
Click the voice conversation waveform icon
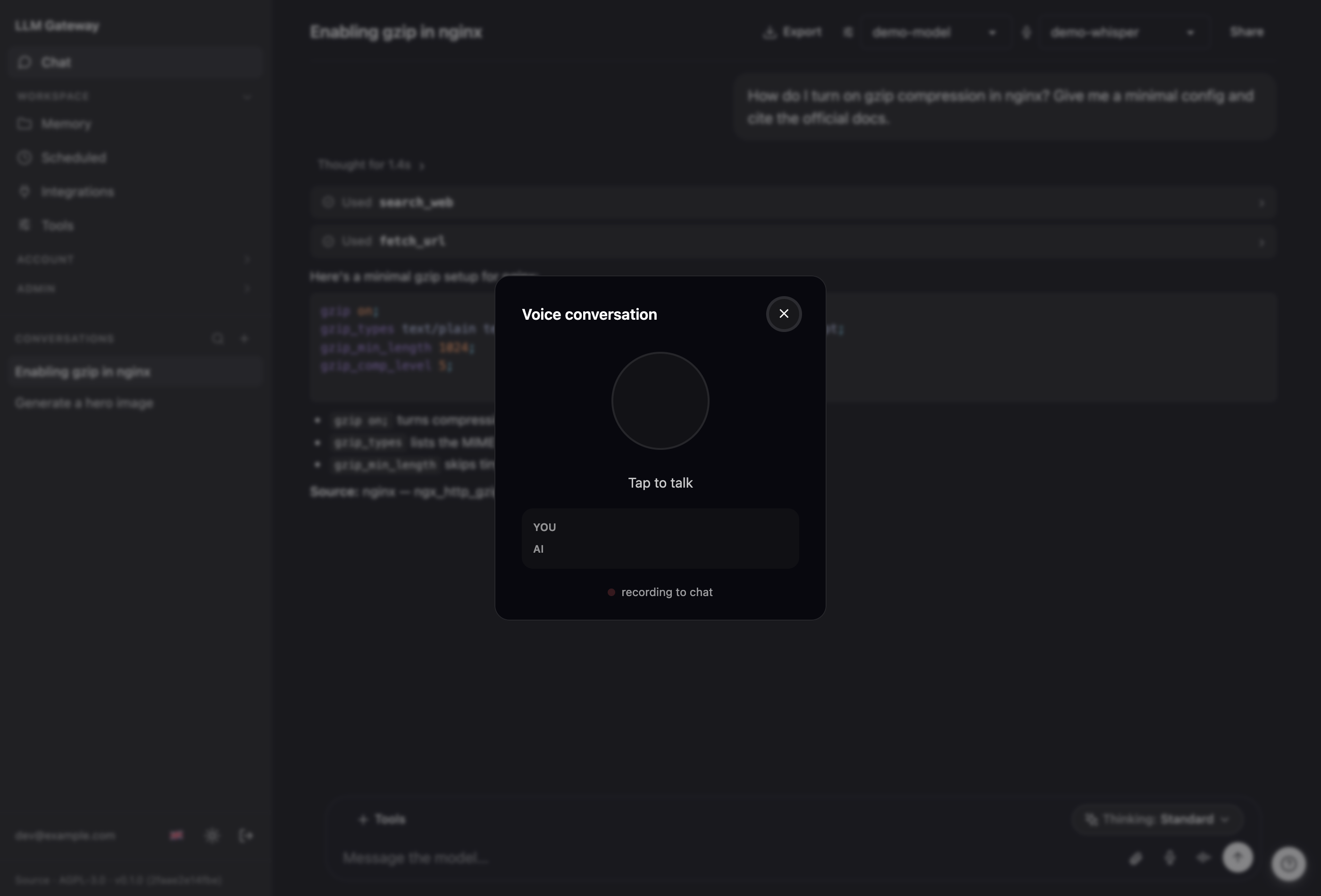click(x=1203, y=857)
